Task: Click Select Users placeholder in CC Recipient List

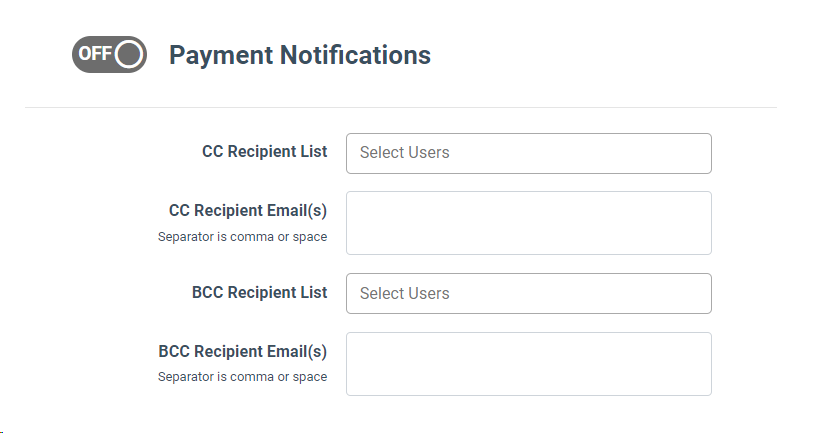Action: (404, 153)
